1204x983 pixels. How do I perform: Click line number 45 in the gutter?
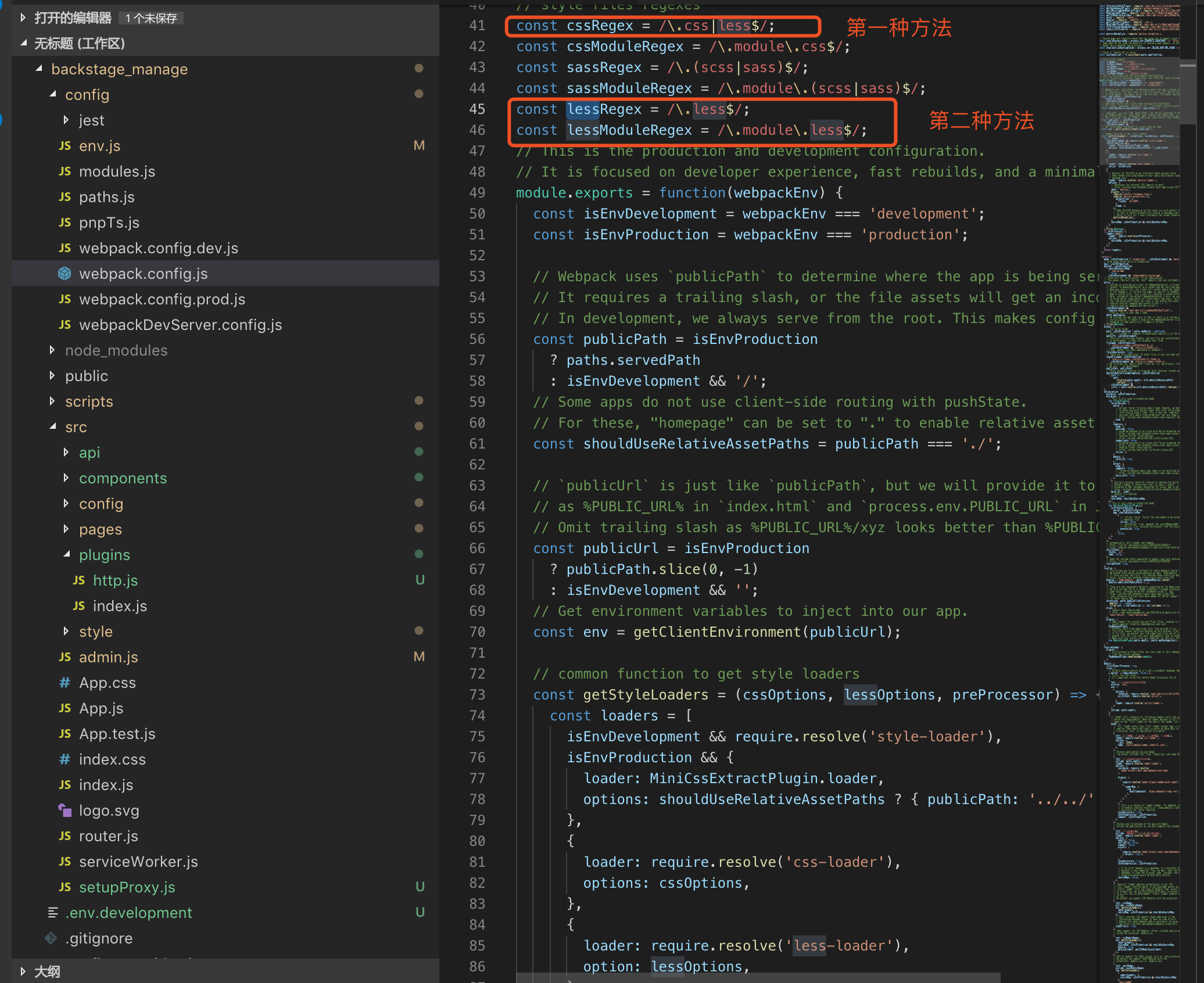(477, 109)
